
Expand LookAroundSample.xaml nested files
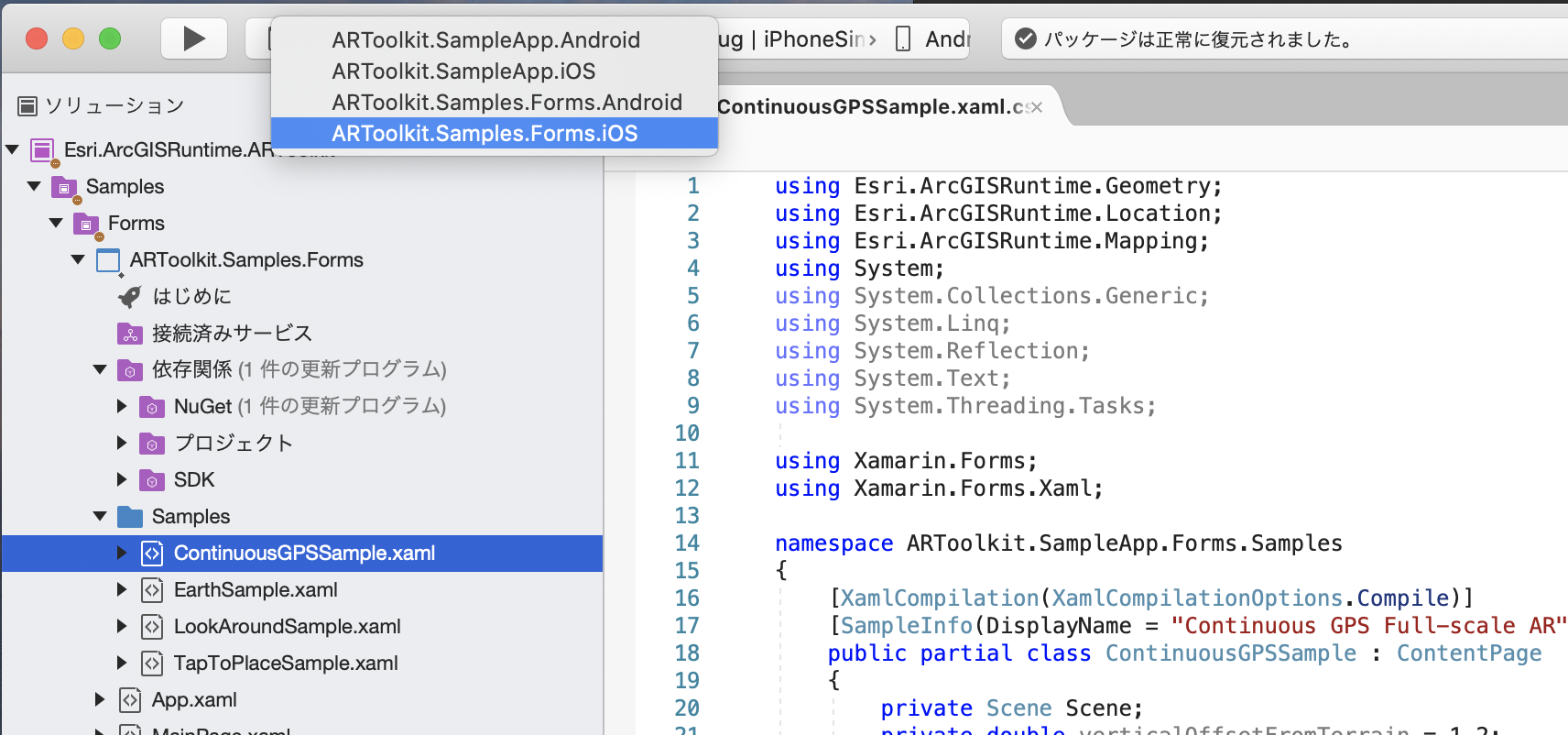122,626
